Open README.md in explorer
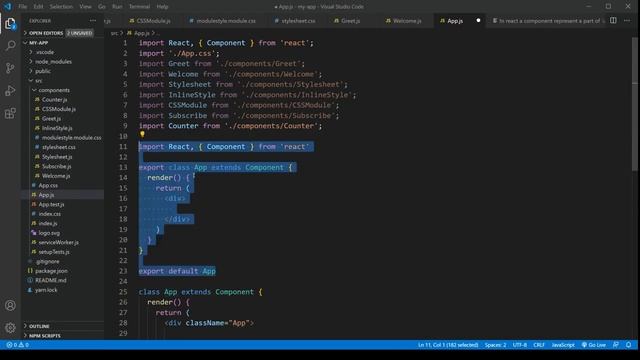Viewport: 640px width, 360px height. (62, 280)
